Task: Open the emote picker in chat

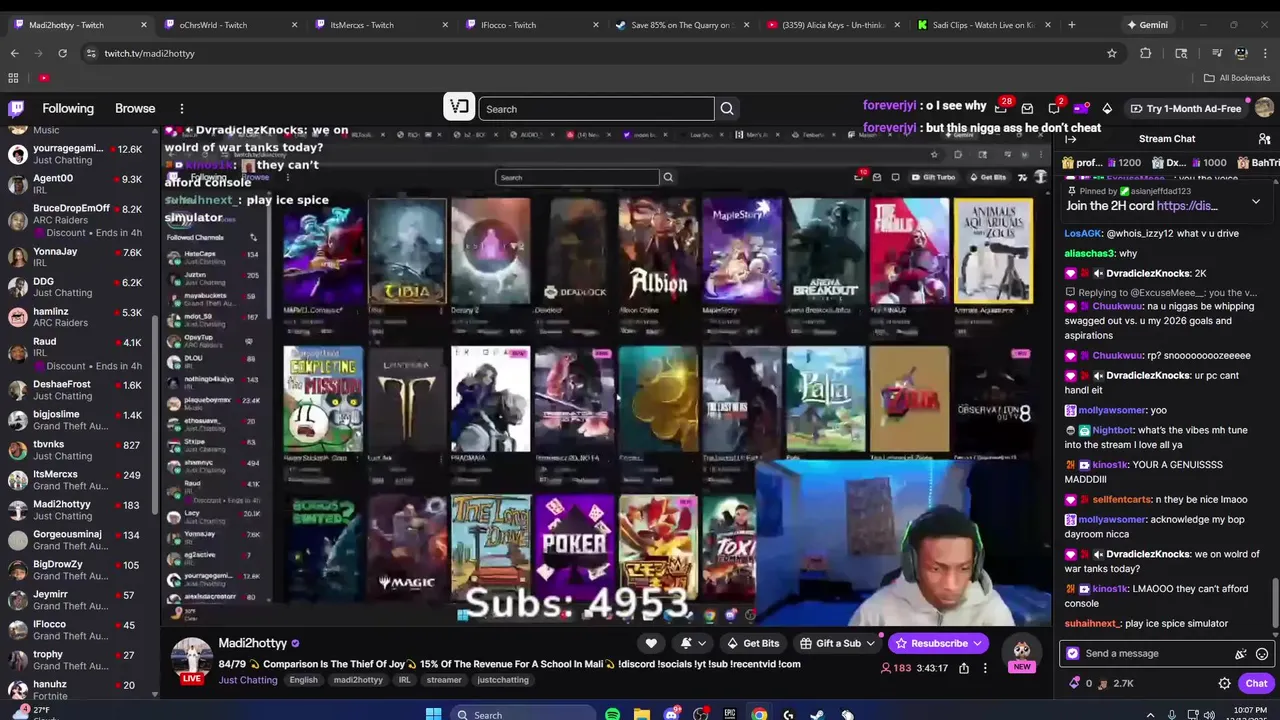Action: [x=1262, y=654]
